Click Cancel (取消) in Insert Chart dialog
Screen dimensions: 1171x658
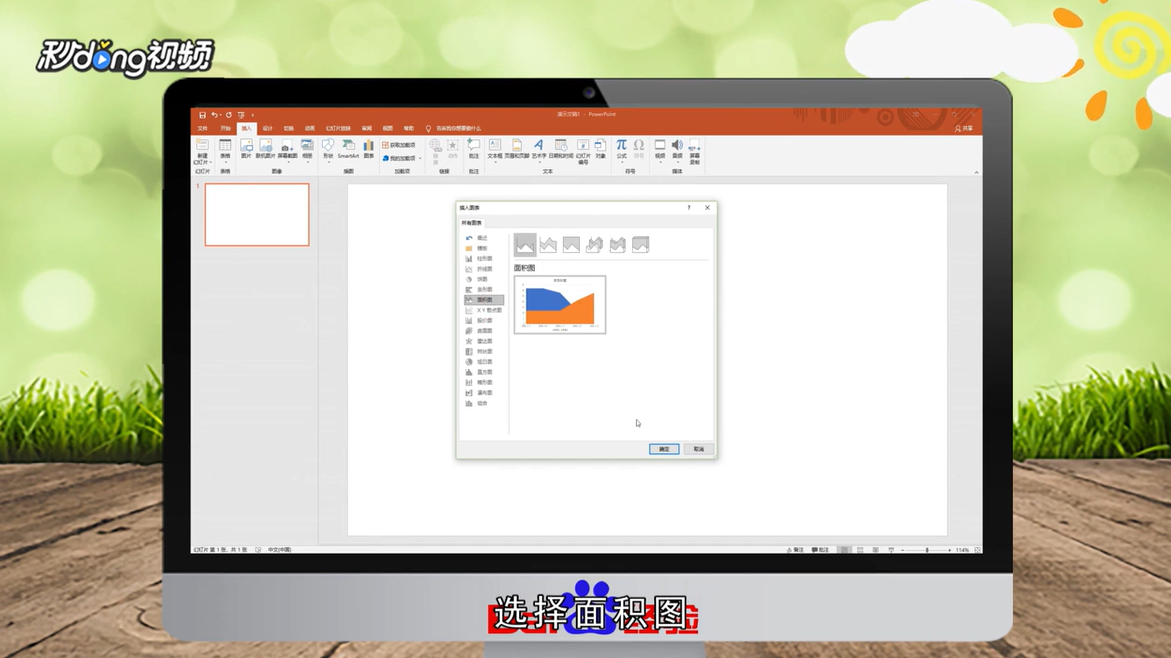698,449
